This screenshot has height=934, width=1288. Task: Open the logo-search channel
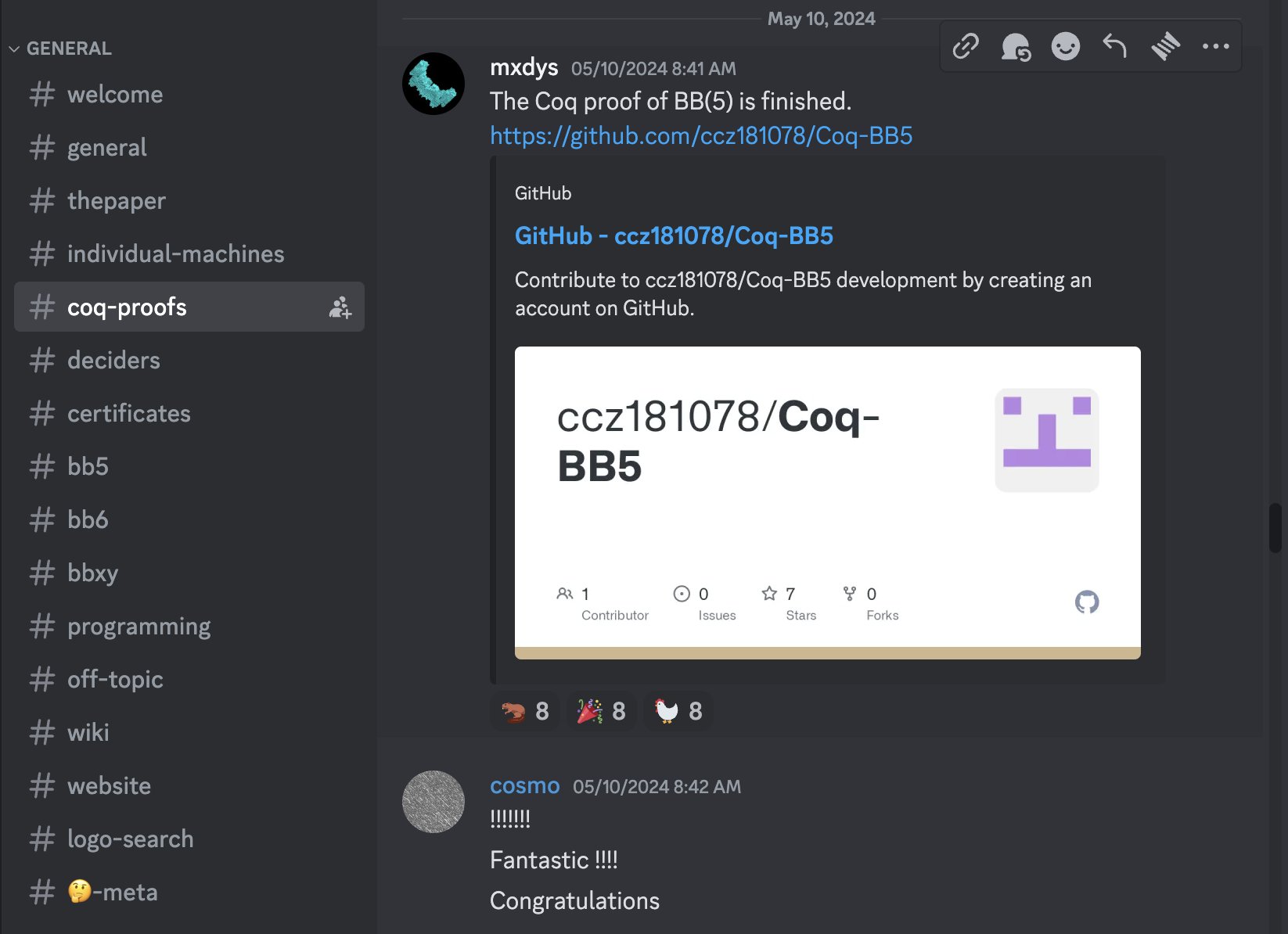click(x=189, y=839)
